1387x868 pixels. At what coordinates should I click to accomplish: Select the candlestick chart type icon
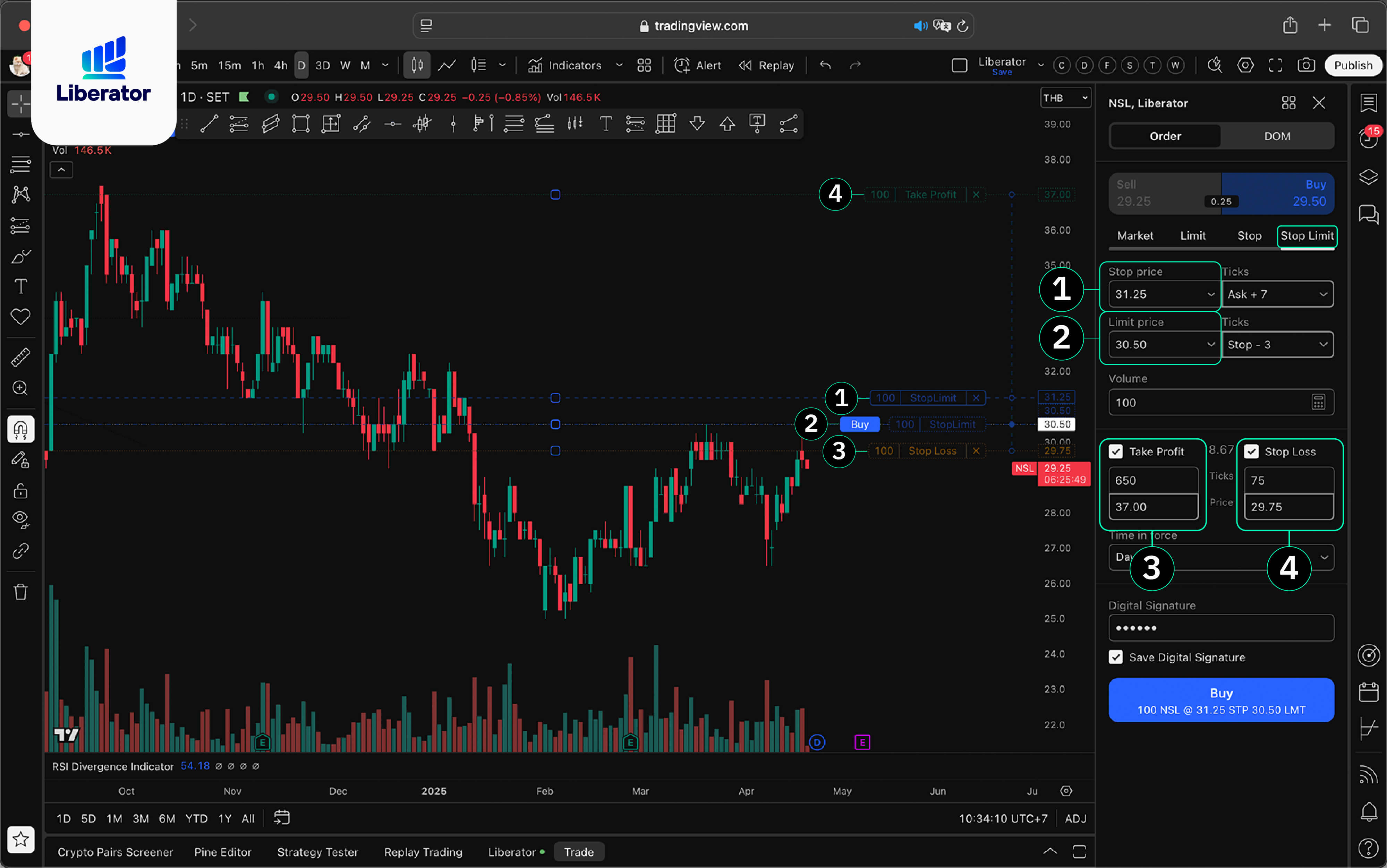(417, 66)
